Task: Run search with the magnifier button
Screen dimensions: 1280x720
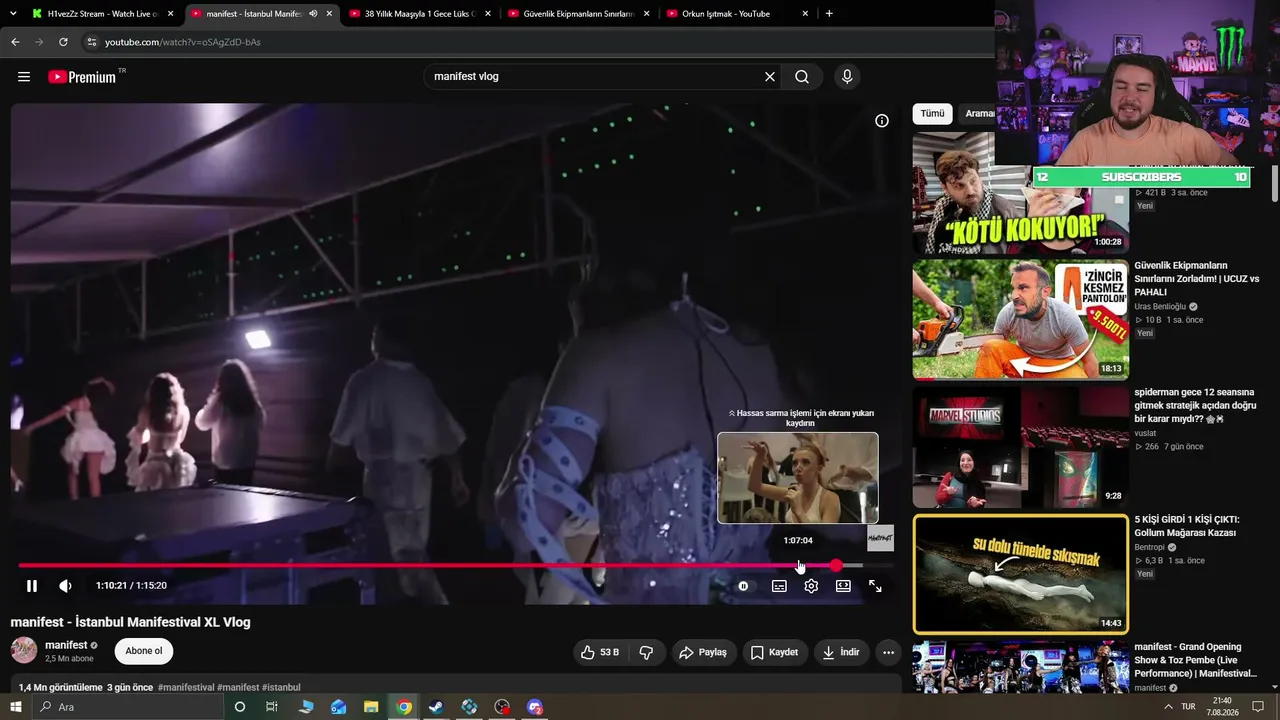Action: pyautogui.click(x=802, y=77)
